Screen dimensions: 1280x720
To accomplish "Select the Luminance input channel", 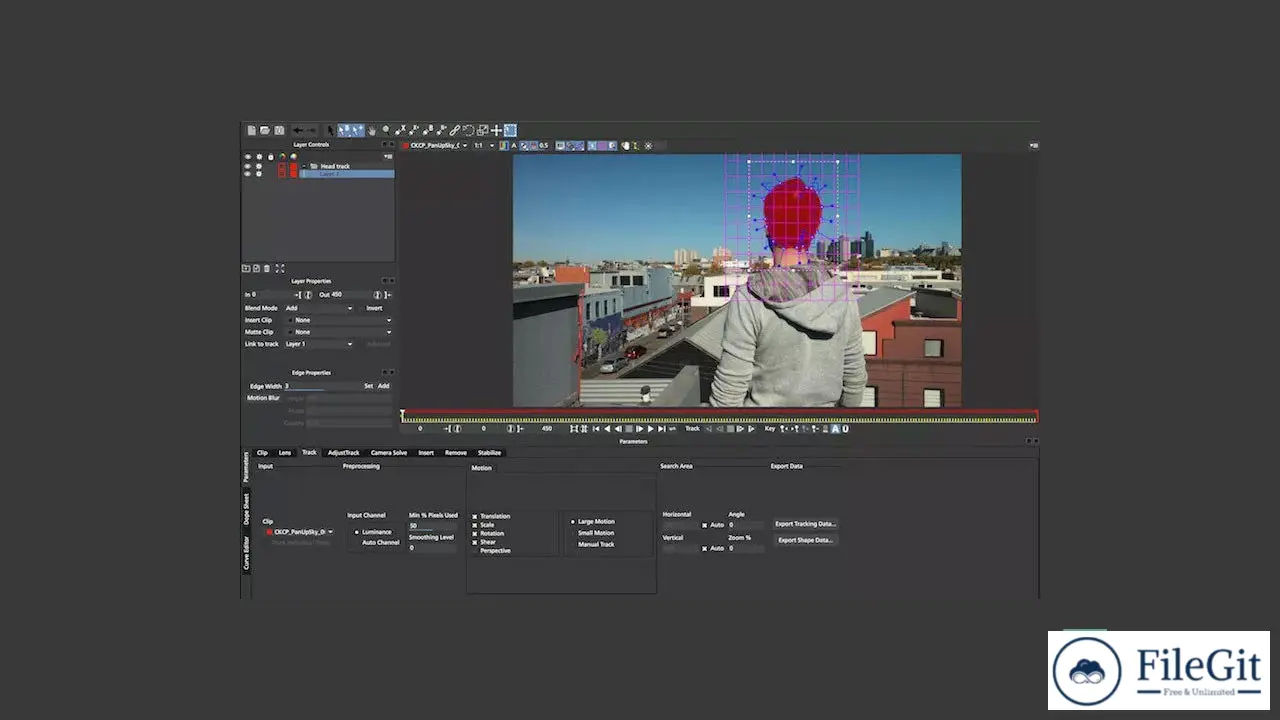I will (357, 532).
